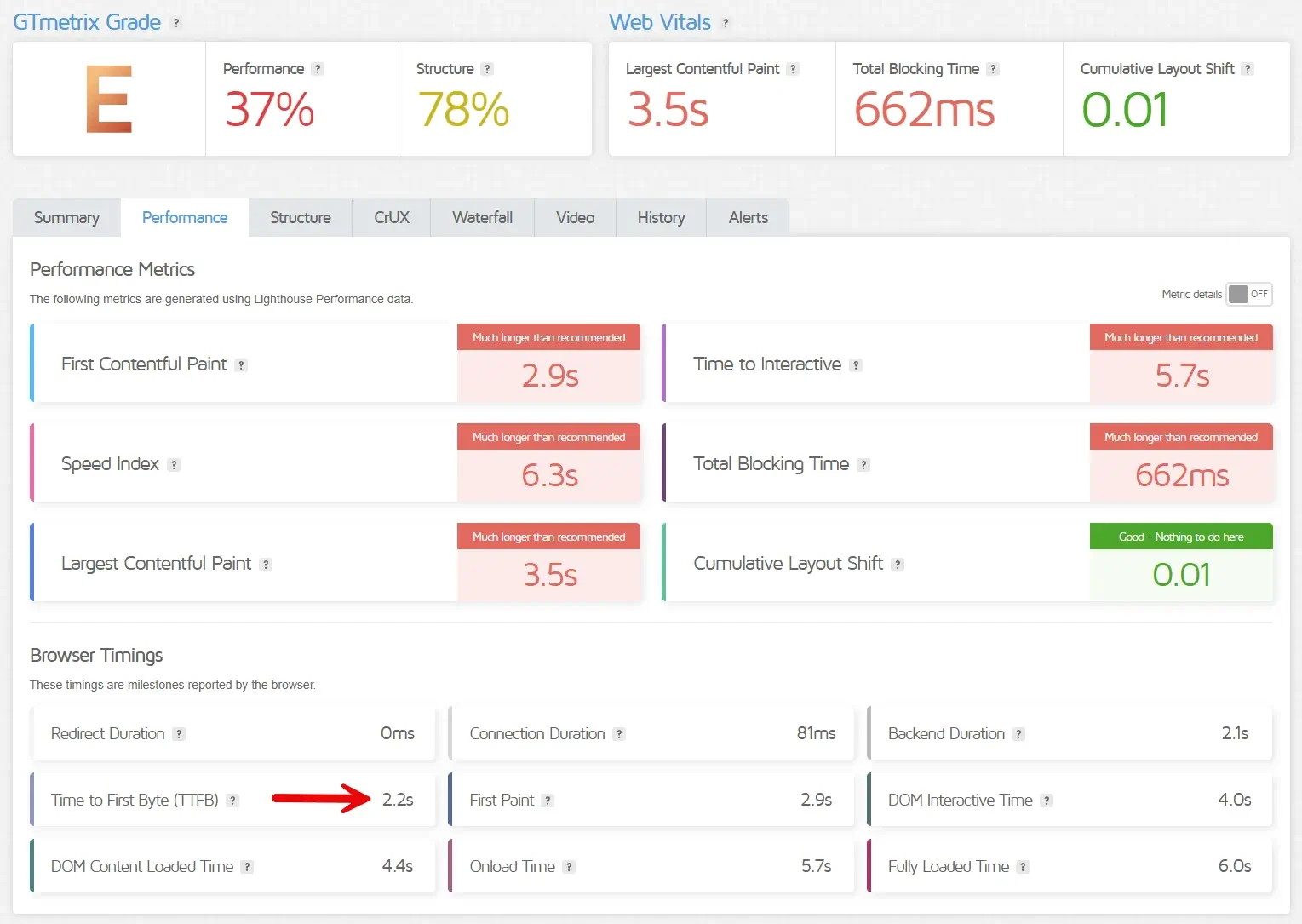Viewport: 1302px width, 924px height.
Task: Click the Cumulative Layout Shift metric help icon
Action: coord(898,565)
